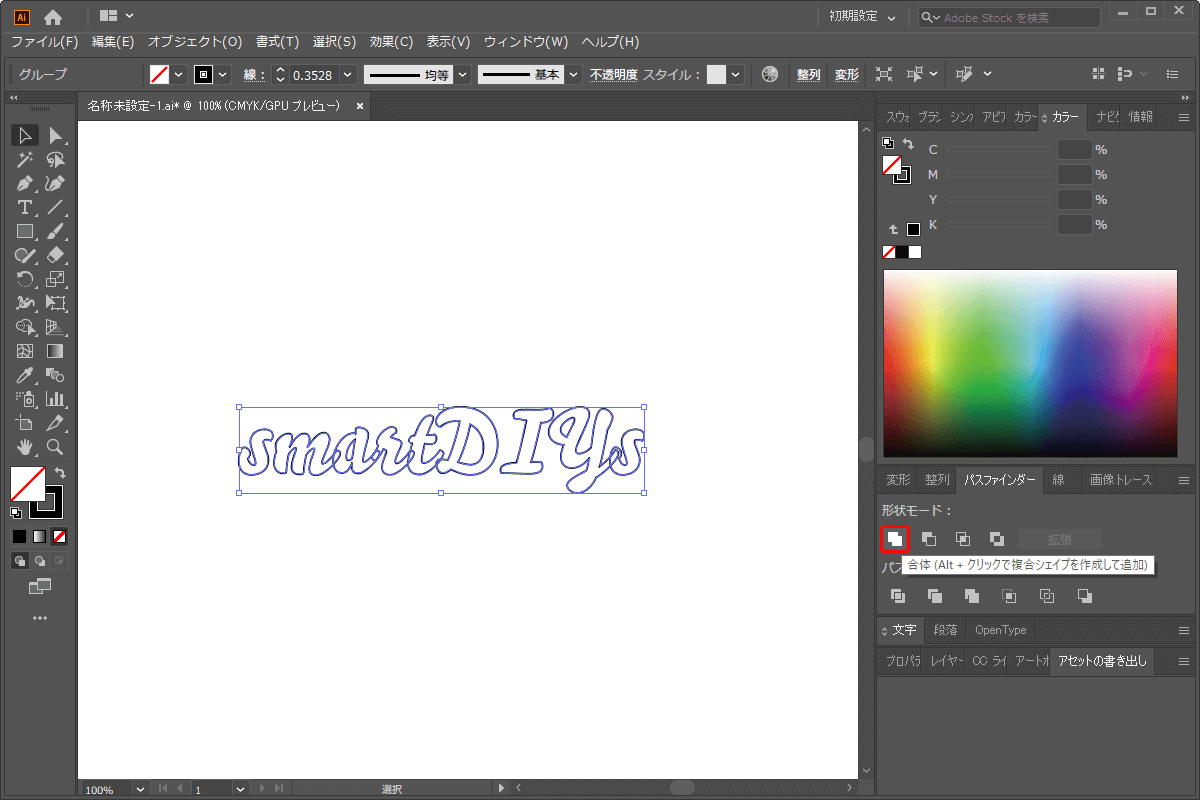This screenshot has width=1200, height=800.
Task: Open brush definition 基本 dropdown
Action: click(x=572, y=74)
